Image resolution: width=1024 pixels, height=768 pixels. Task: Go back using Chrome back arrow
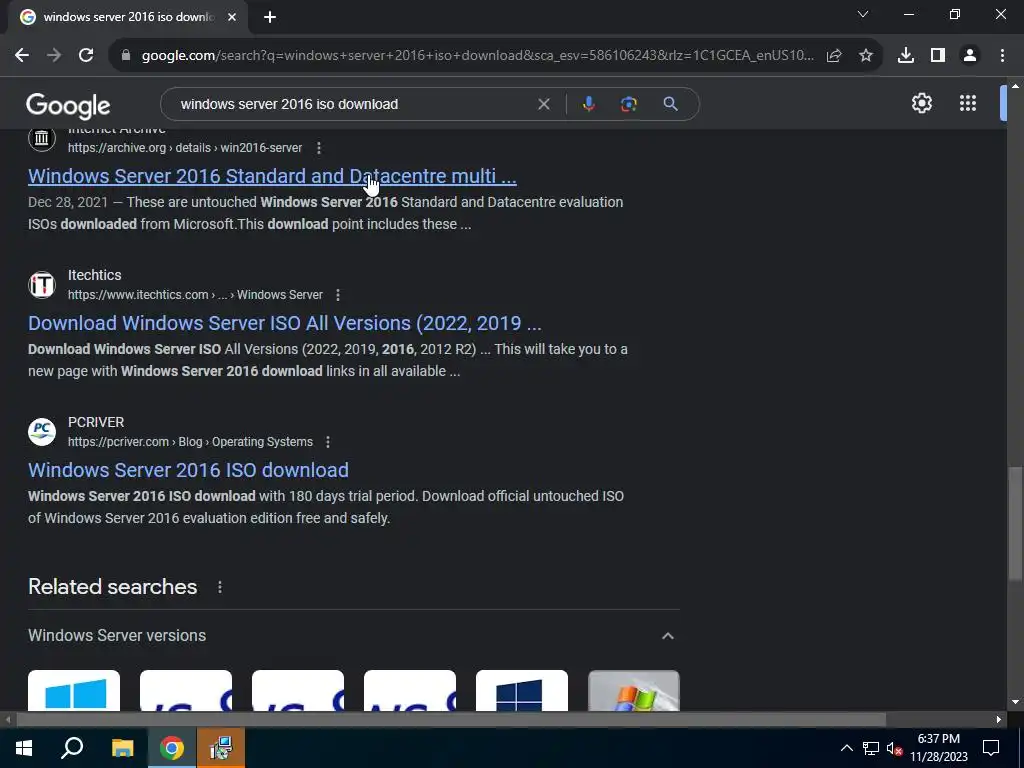[x=22, y=56]
